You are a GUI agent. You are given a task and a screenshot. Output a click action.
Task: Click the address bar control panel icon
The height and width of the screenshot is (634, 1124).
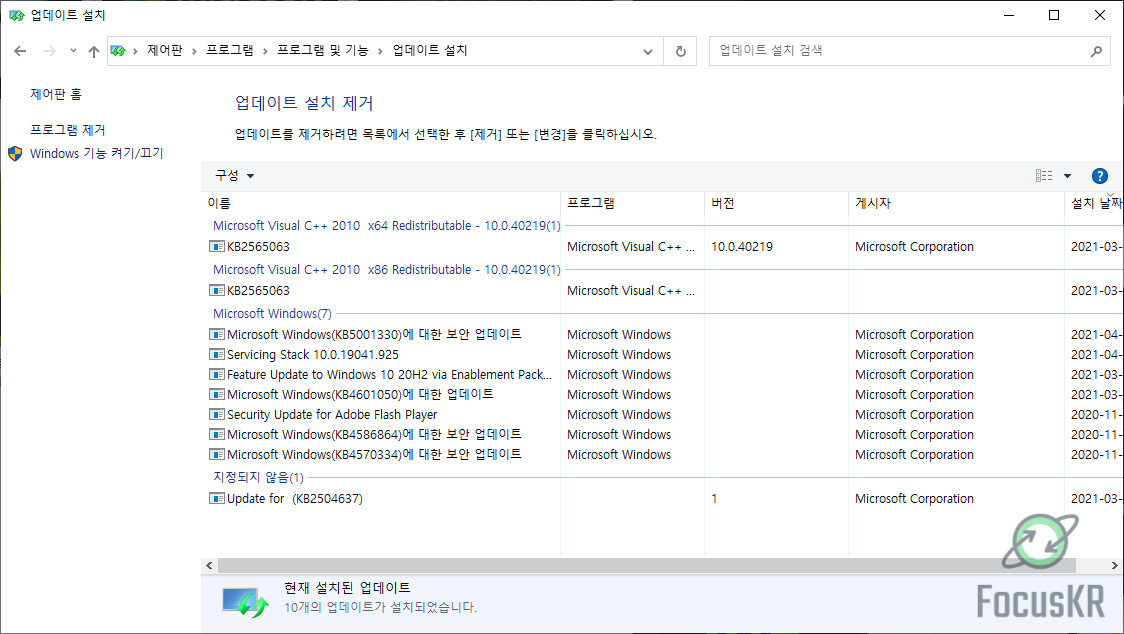click(118, 50)
